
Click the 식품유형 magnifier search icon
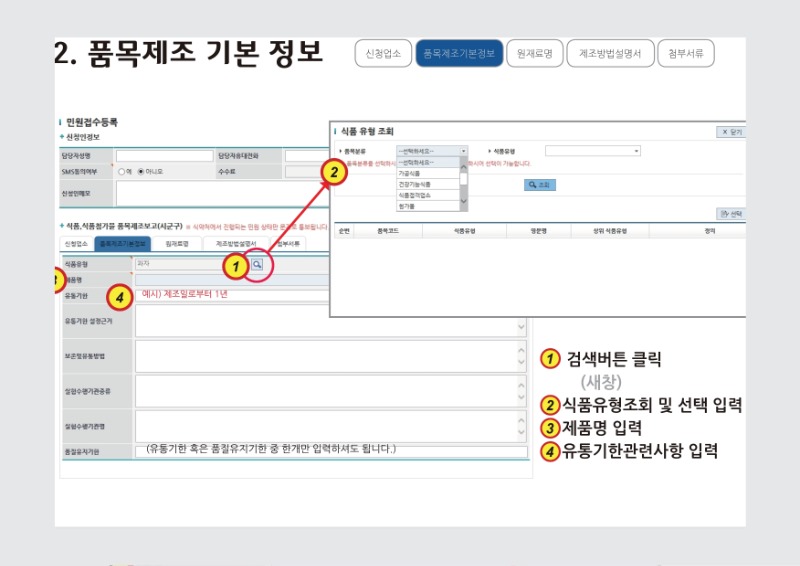257,264
